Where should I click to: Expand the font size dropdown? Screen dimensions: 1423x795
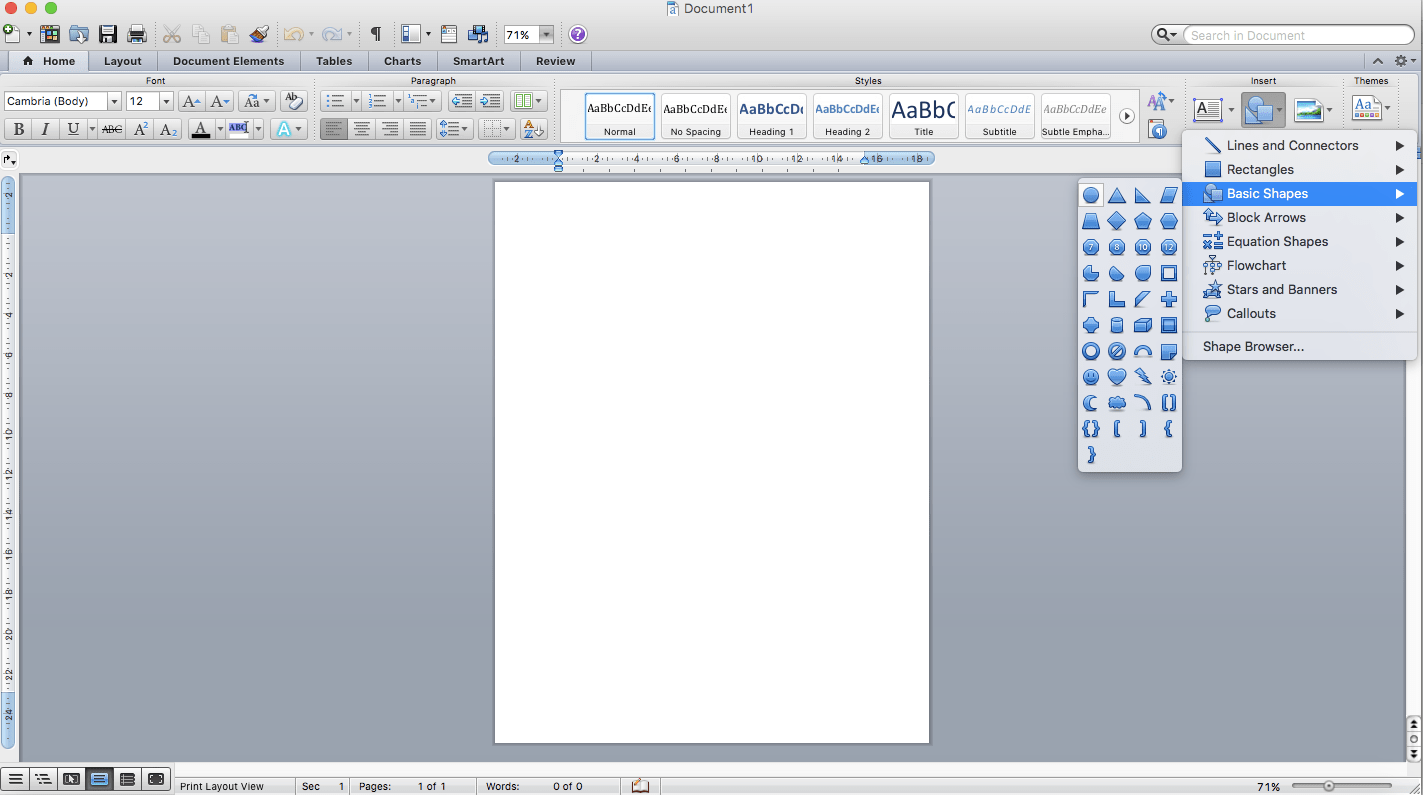click(166, 101)
